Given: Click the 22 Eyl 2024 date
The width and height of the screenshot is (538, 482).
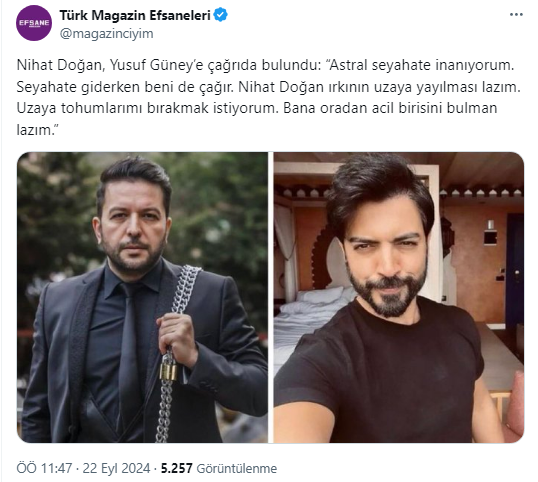Looking at the screenshot, I should pos(116,468).
